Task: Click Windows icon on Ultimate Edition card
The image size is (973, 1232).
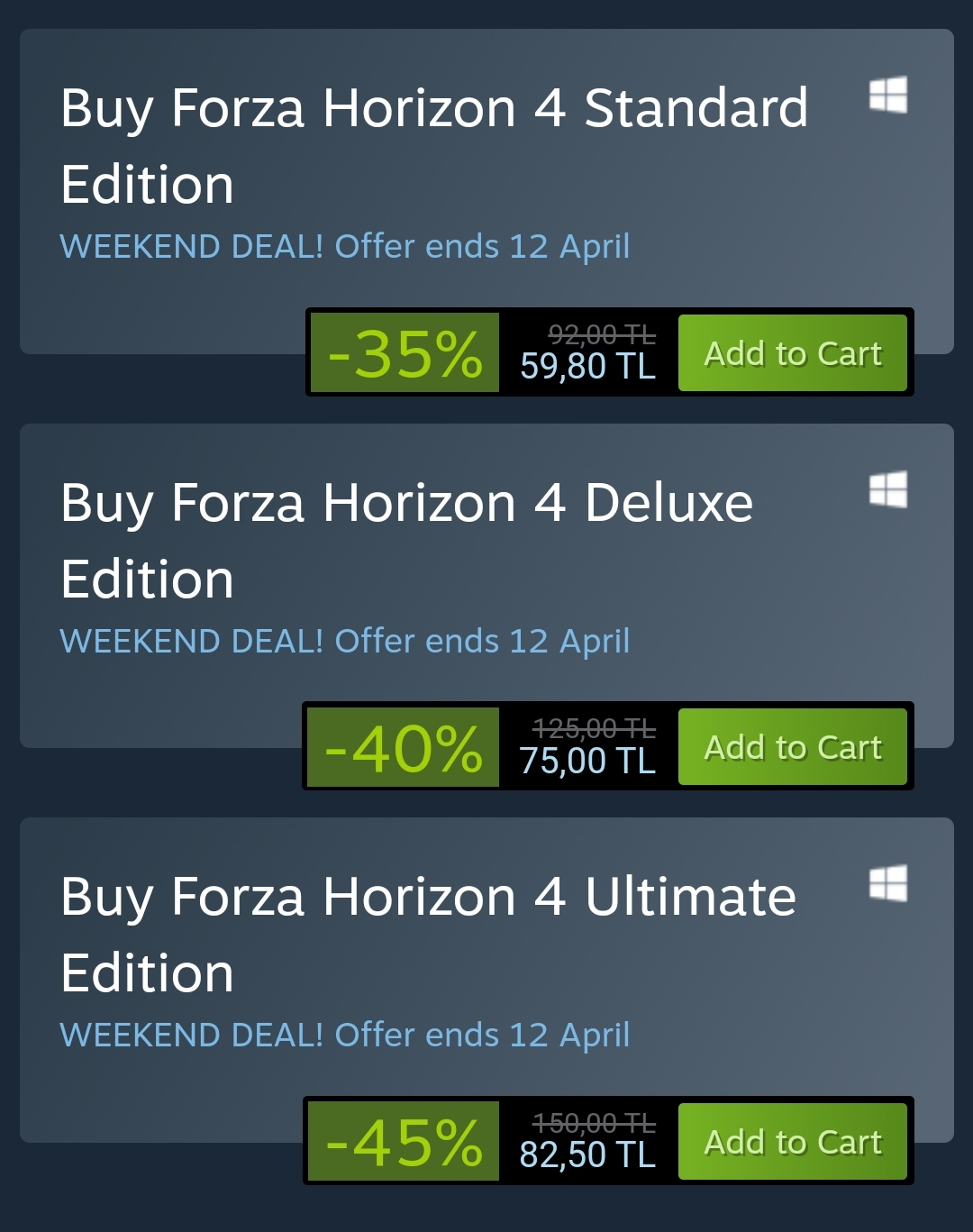Action: click(x=888, y=883)
